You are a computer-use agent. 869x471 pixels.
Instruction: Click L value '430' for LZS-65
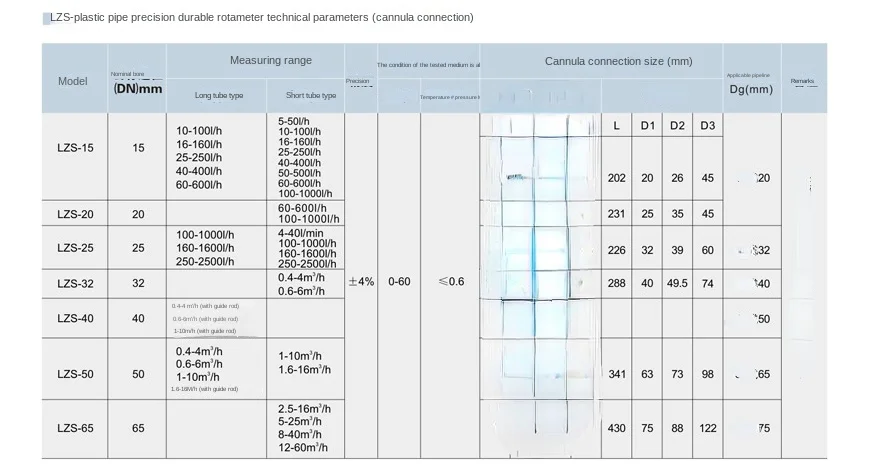tap(616, 428)
